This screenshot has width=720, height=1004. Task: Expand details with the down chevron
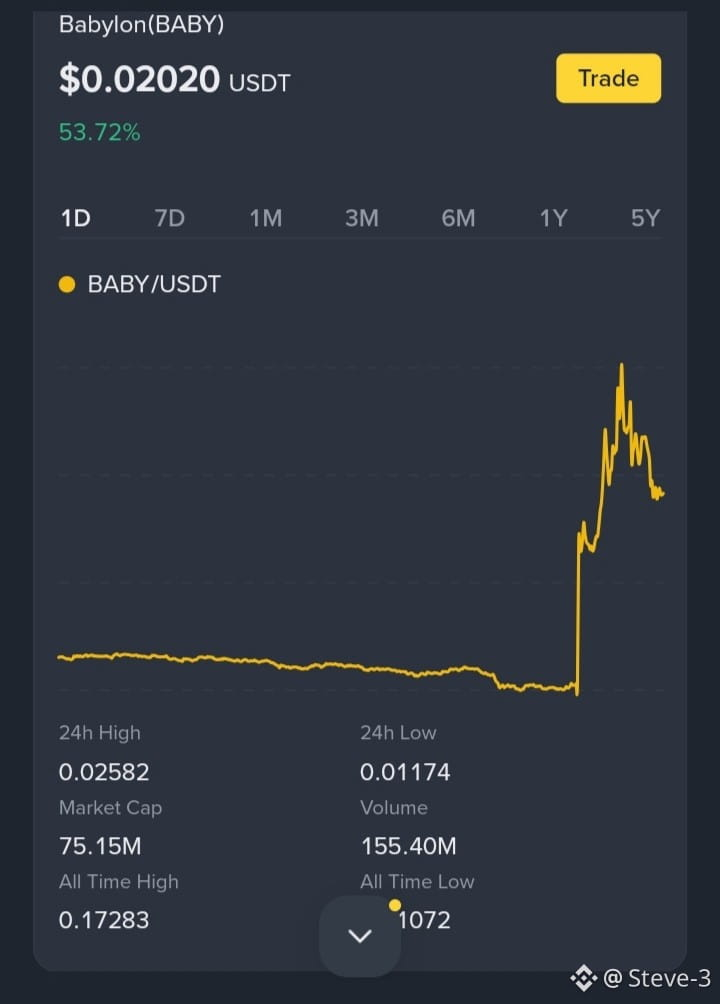coord(360,936)
